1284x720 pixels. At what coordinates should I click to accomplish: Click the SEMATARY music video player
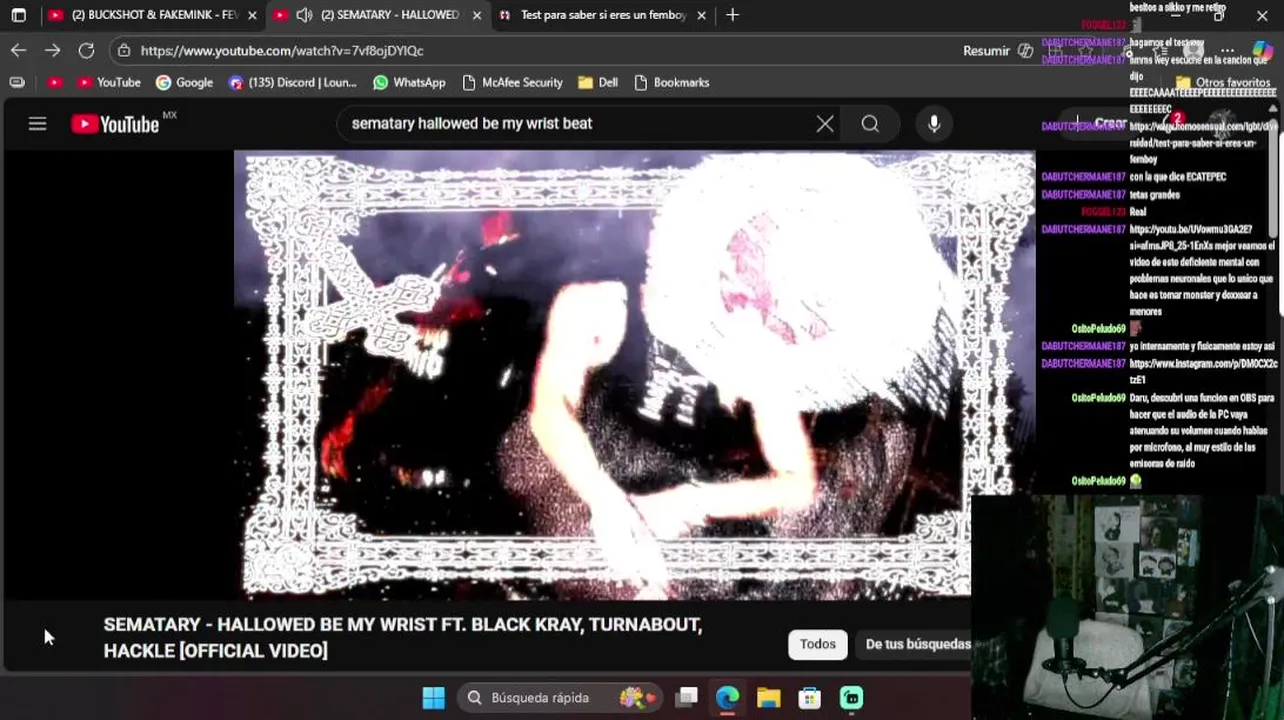point(634,375)
